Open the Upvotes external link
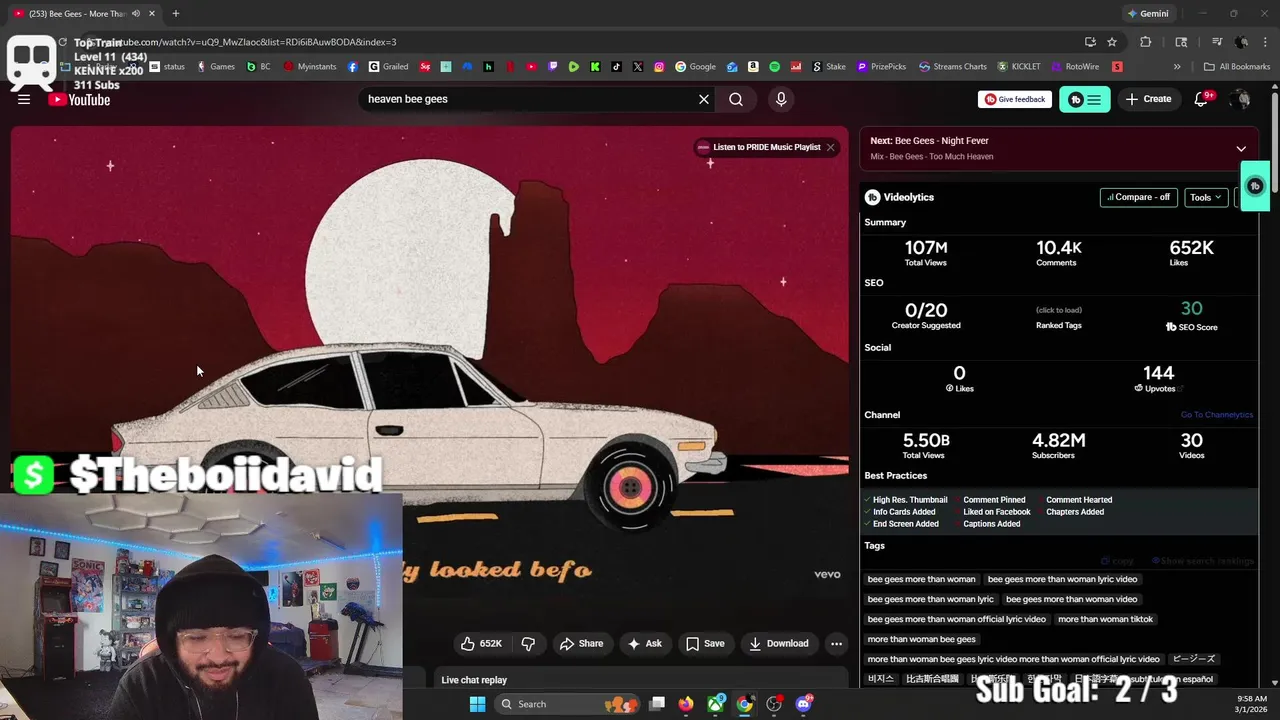Image resolution: width=1280 pixels, height=720 pixels. pyautogui.click(x=1158, y=388)
